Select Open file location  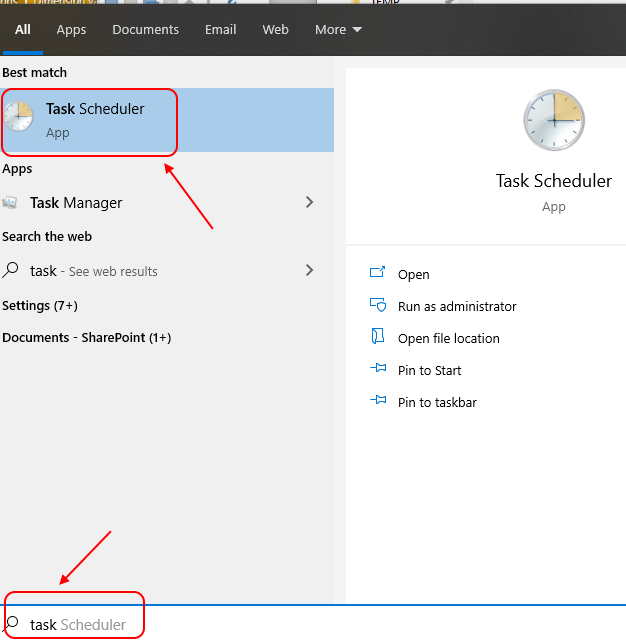448,338
